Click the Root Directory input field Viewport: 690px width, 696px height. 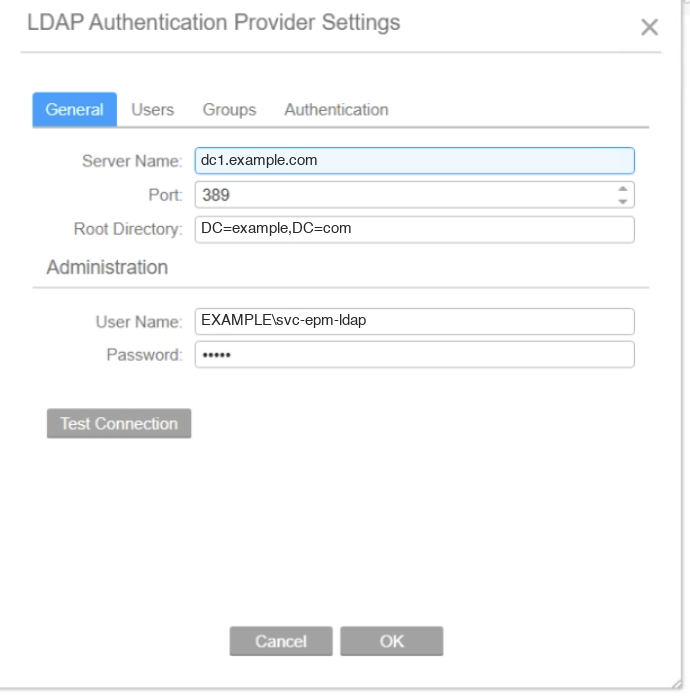(414, 229)
